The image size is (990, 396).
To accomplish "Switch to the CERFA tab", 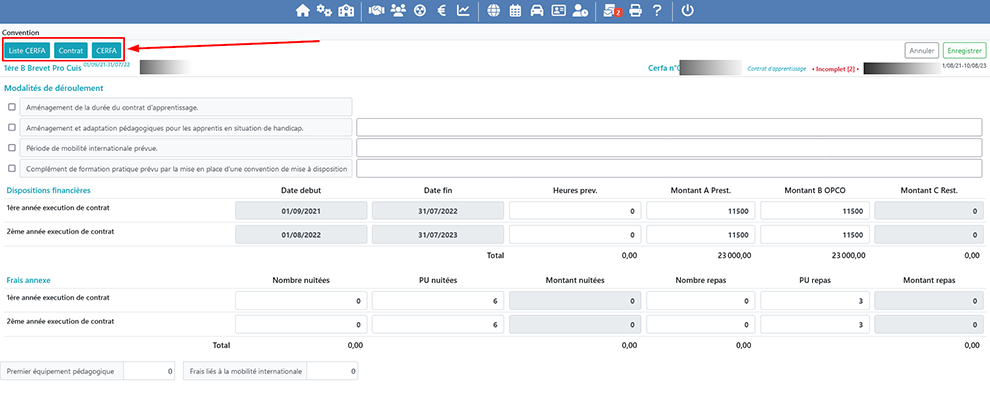I will click(x=107, y=51).
